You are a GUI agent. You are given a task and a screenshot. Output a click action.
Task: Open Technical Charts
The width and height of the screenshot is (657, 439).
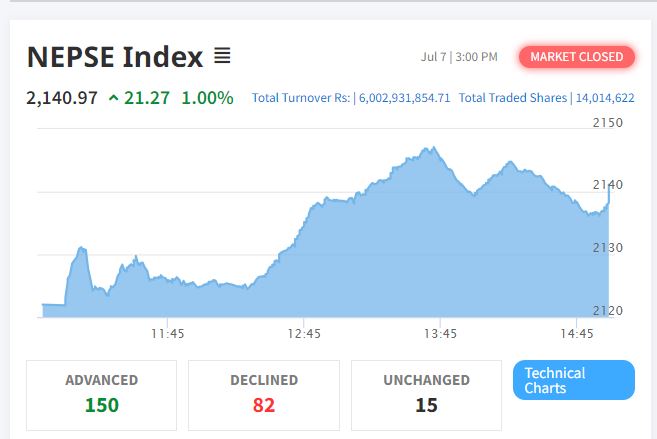pyautogui.click(x=573, y=380)
